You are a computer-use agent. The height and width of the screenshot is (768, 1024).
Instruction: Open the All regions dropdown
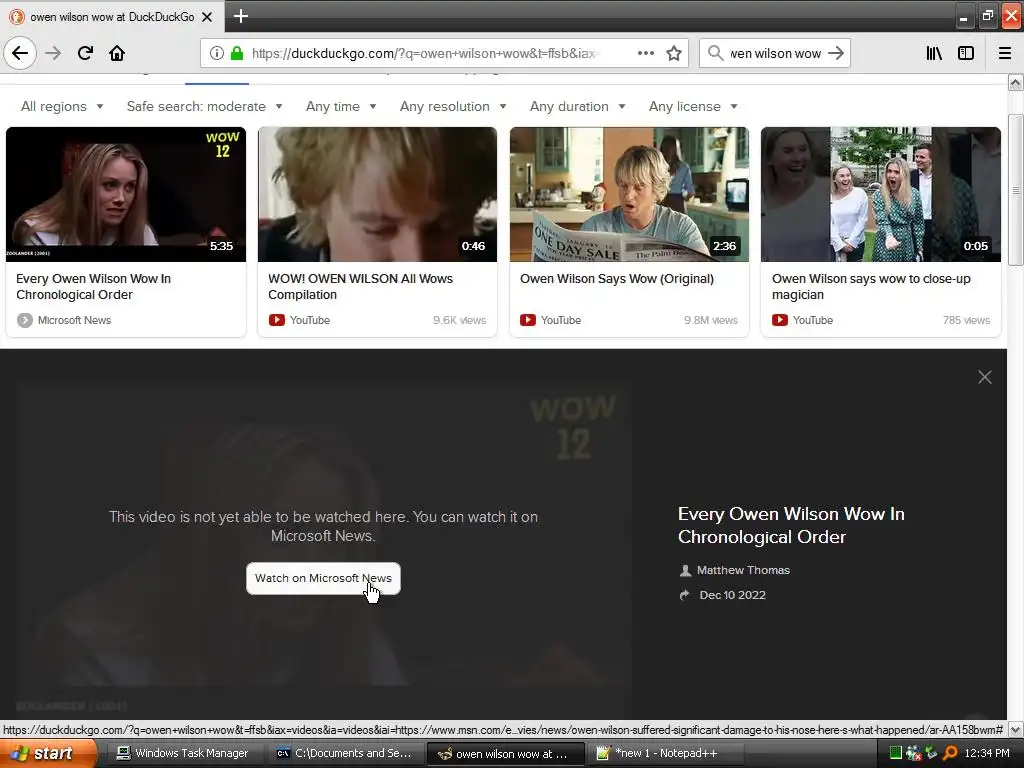coord(62,106)
